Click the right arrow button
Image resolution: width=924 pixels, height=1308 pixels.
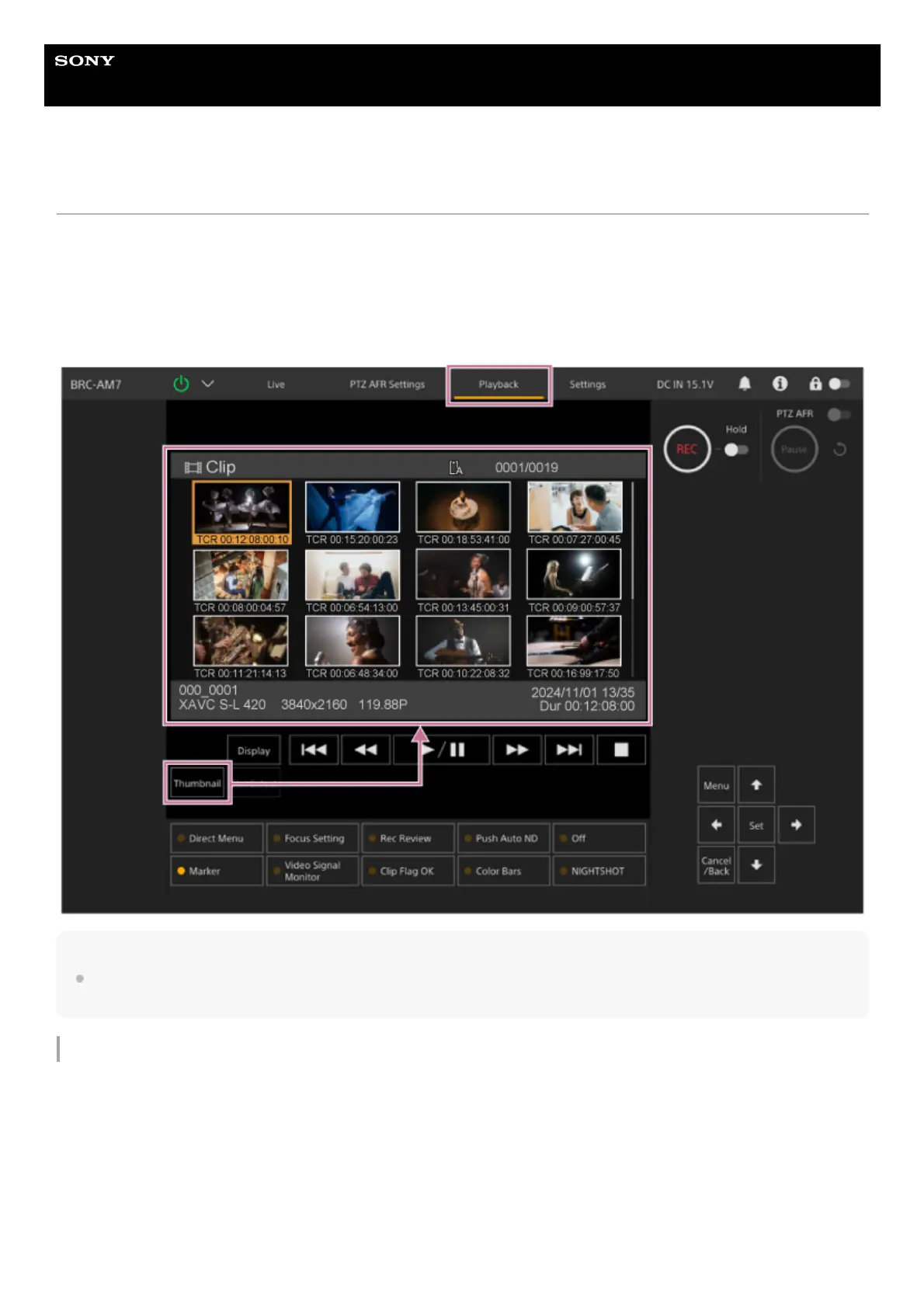(x=796, y=825)
